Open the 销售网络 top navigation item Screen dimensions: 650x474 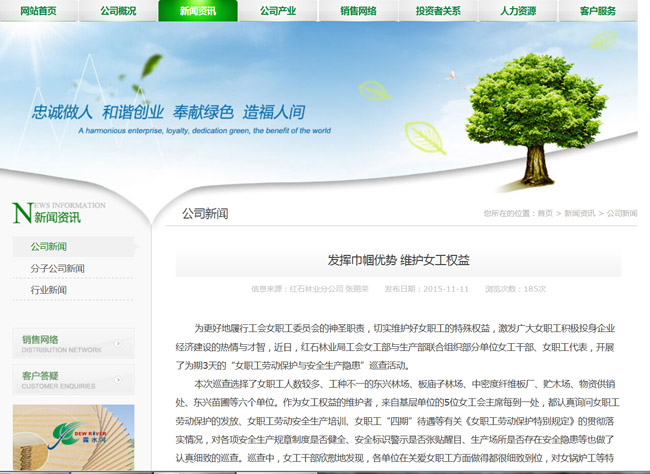(358, 11)
